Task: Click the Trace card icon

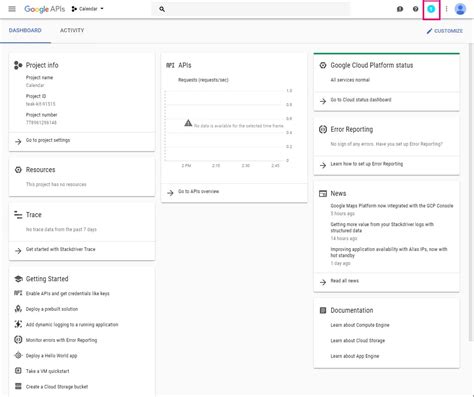Action: (x=18, y=215)
